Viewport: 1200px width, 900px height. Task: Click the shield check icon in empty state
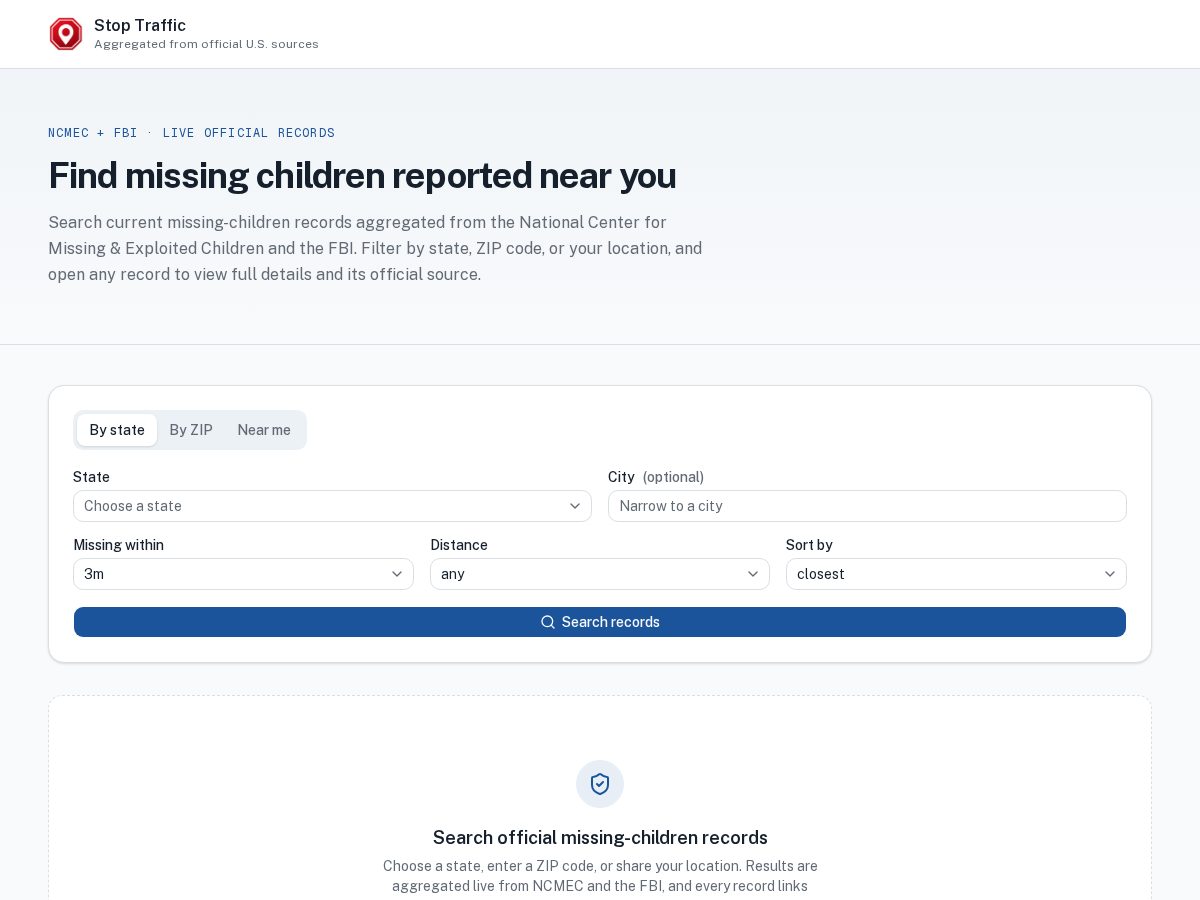[x=600, y=784]
